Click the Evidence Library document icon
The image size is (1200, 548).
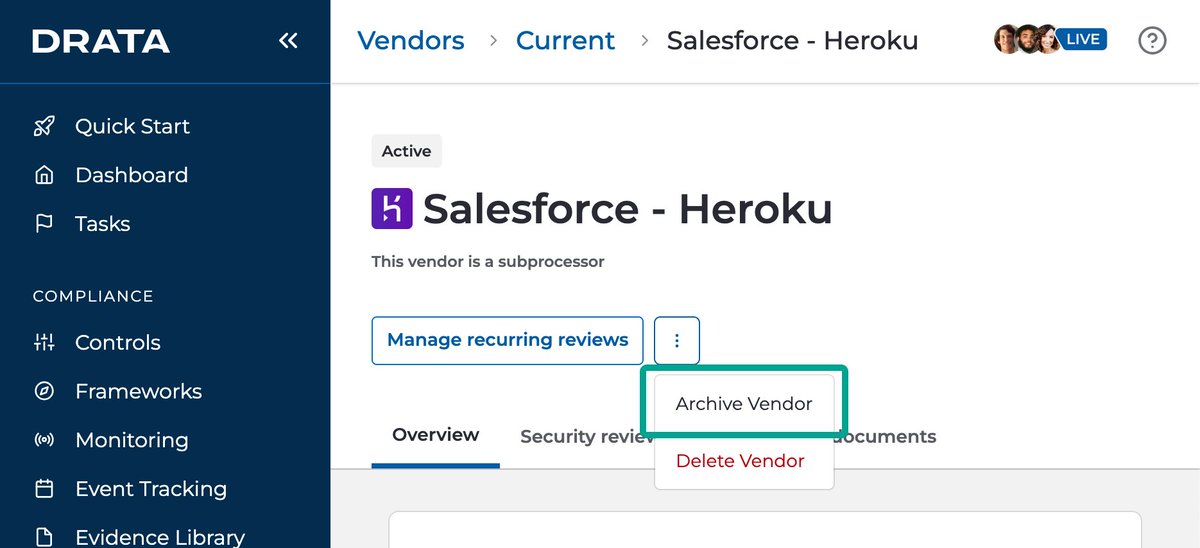pyautogui.click(x=44, y=537)
